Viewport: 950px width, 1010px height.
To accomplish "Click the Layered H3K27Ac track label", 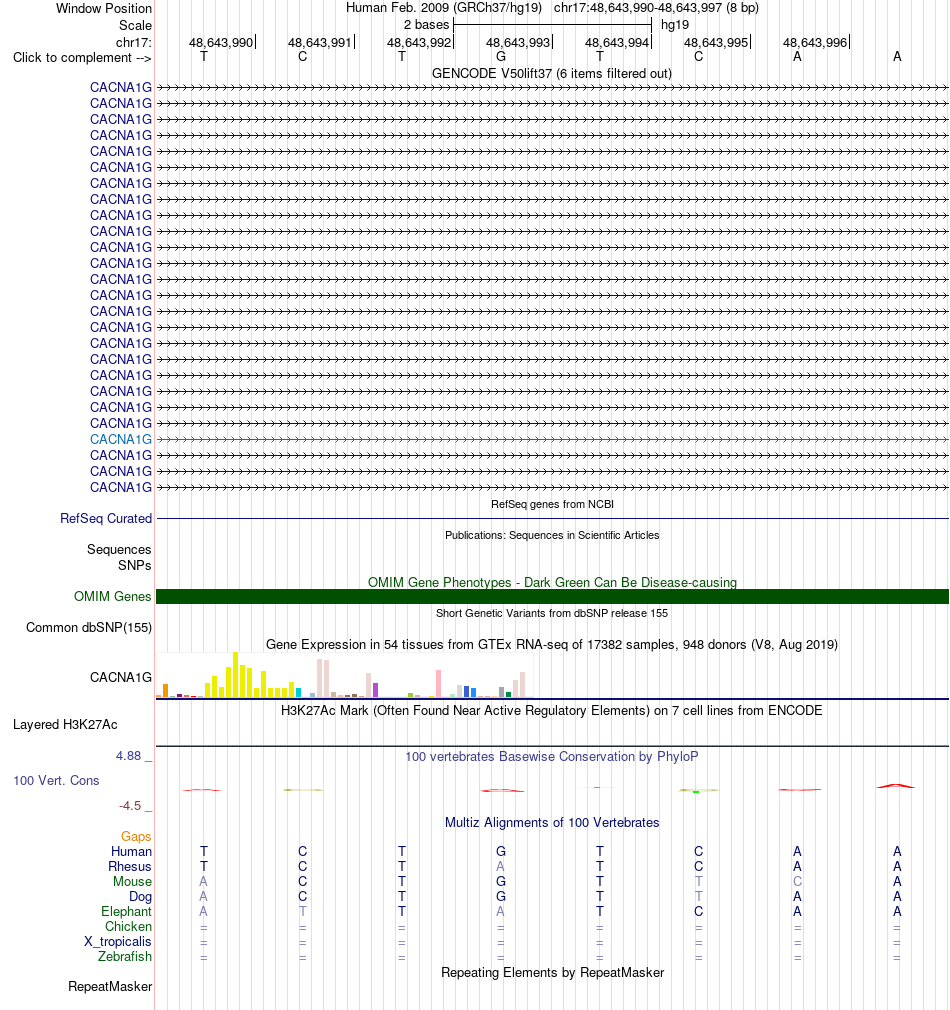I will pos(65,725).
